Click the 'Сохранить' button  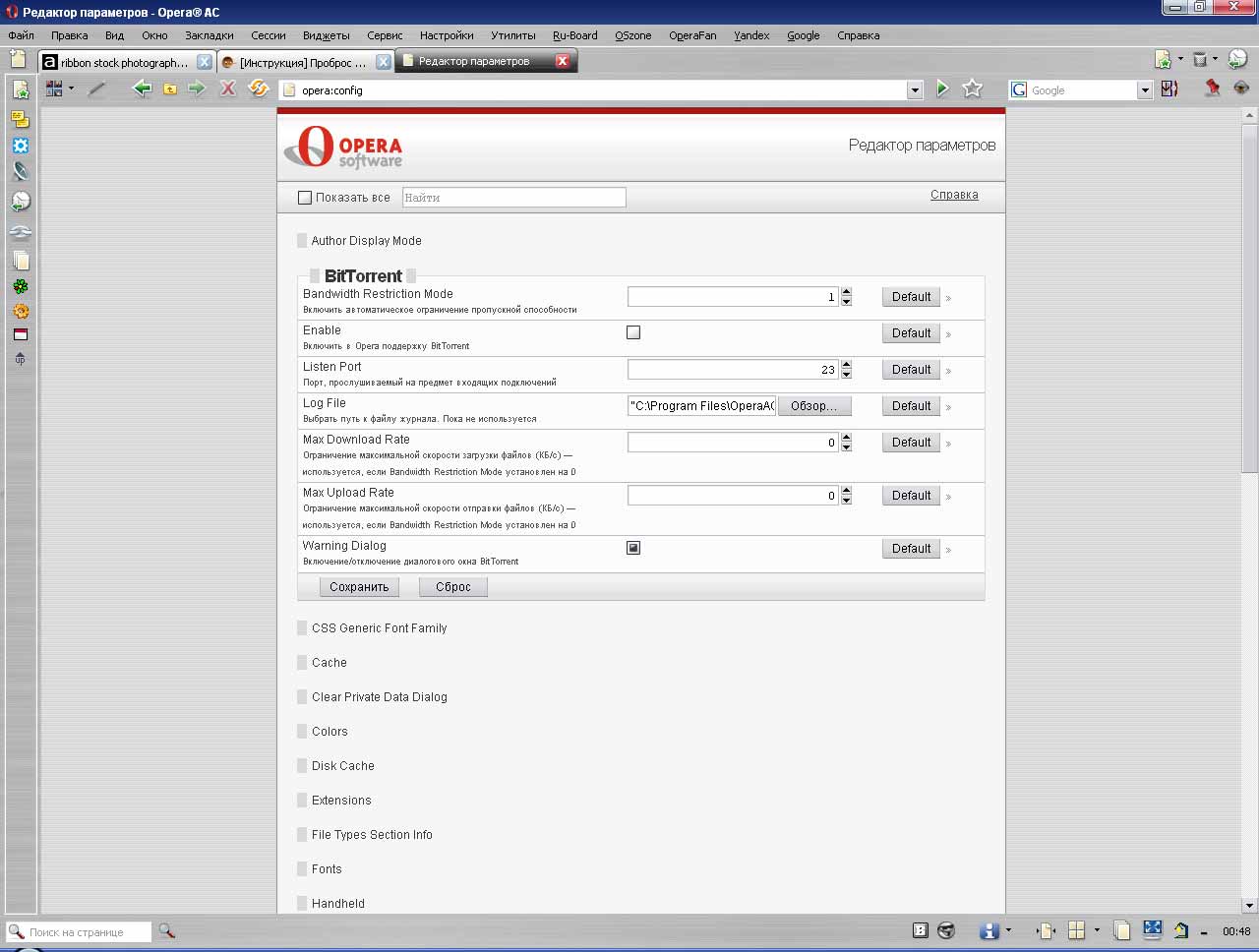coord(359,587)
